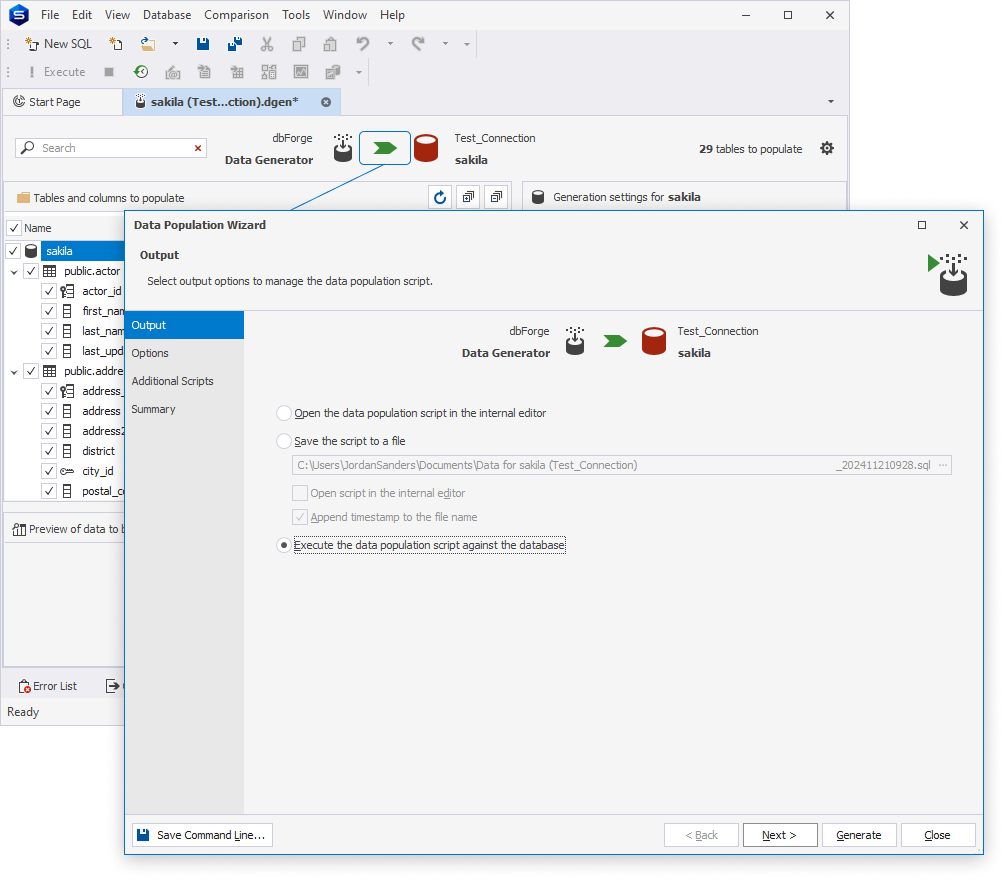The height and width of the screenshot is (880, 1004).
Task: Click the Next button in wizard
Action: (780, 835)
